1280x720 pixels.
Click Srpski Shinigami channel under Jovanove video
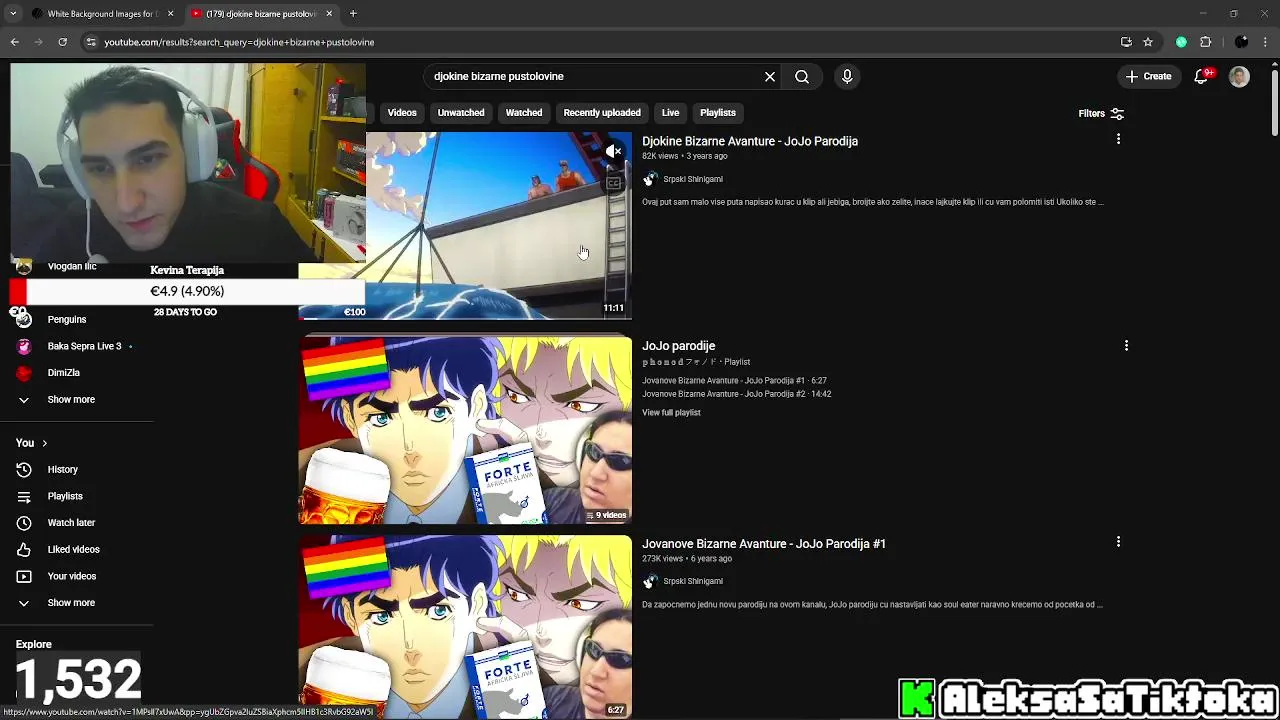coord(692,581)
